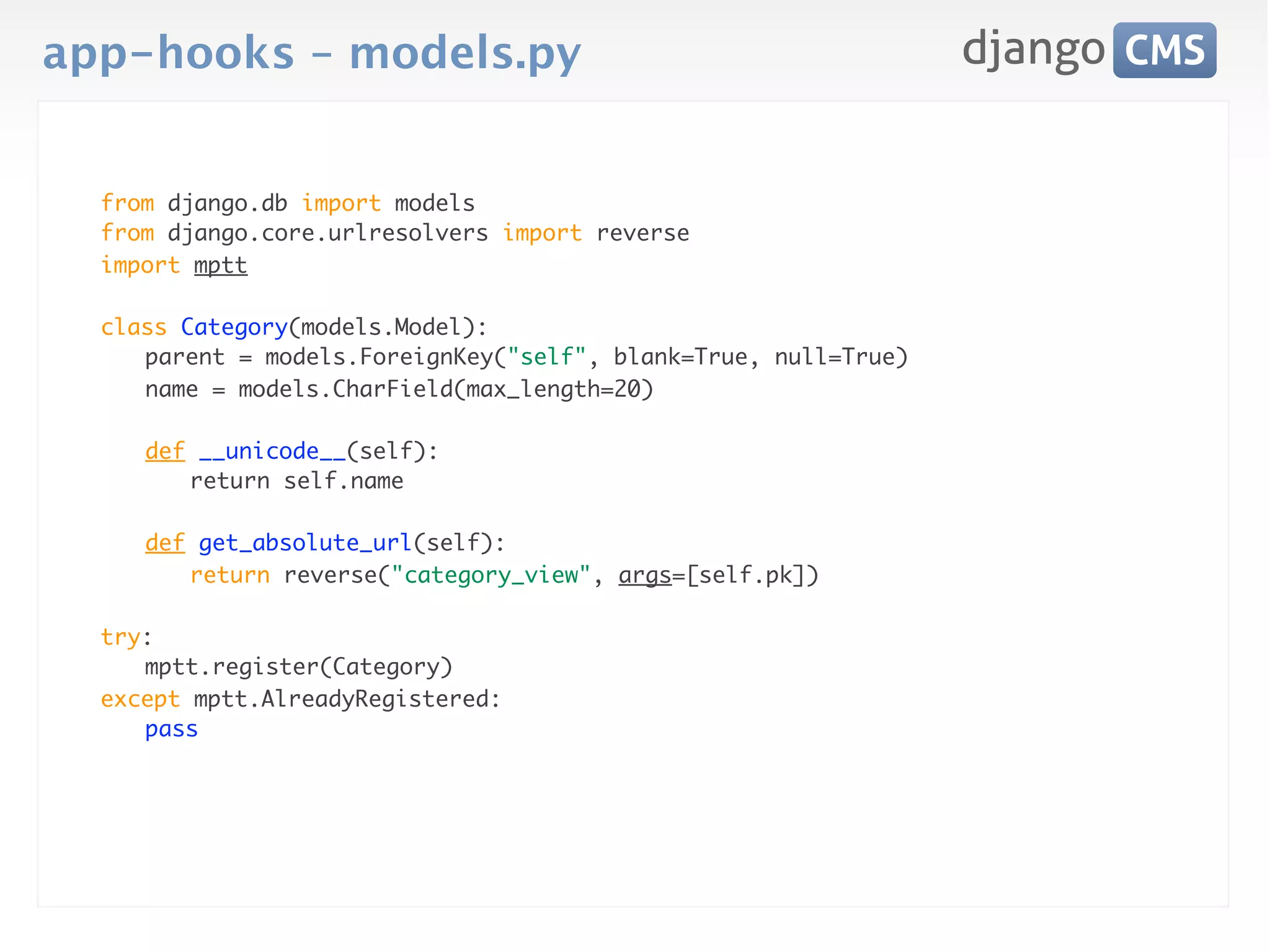Click the 'try:' keyword
This screenshot has height=952, width=1270.
click(x=127, y=638)
